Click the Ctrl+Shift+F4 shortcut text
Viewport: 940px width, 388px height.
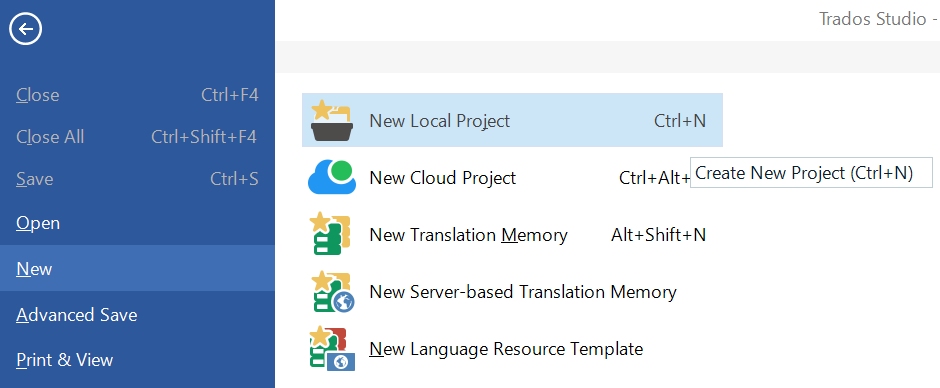point(204,137)
